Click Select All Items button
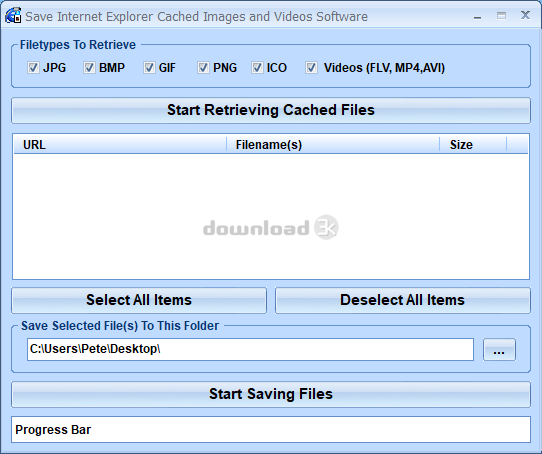This screenshot has width=542, height=454. point(139,300)
